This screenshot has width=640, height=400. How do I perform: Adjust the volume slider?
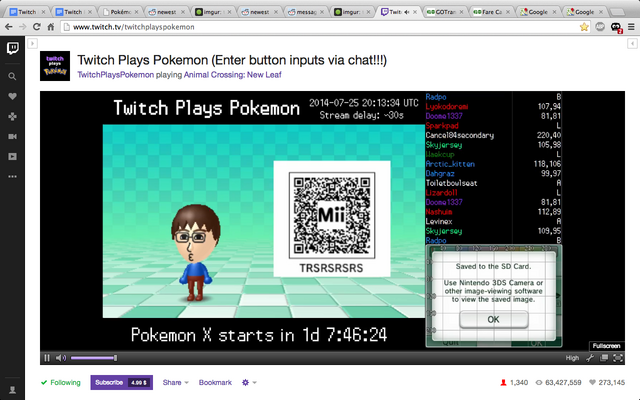tap(94, 358)
